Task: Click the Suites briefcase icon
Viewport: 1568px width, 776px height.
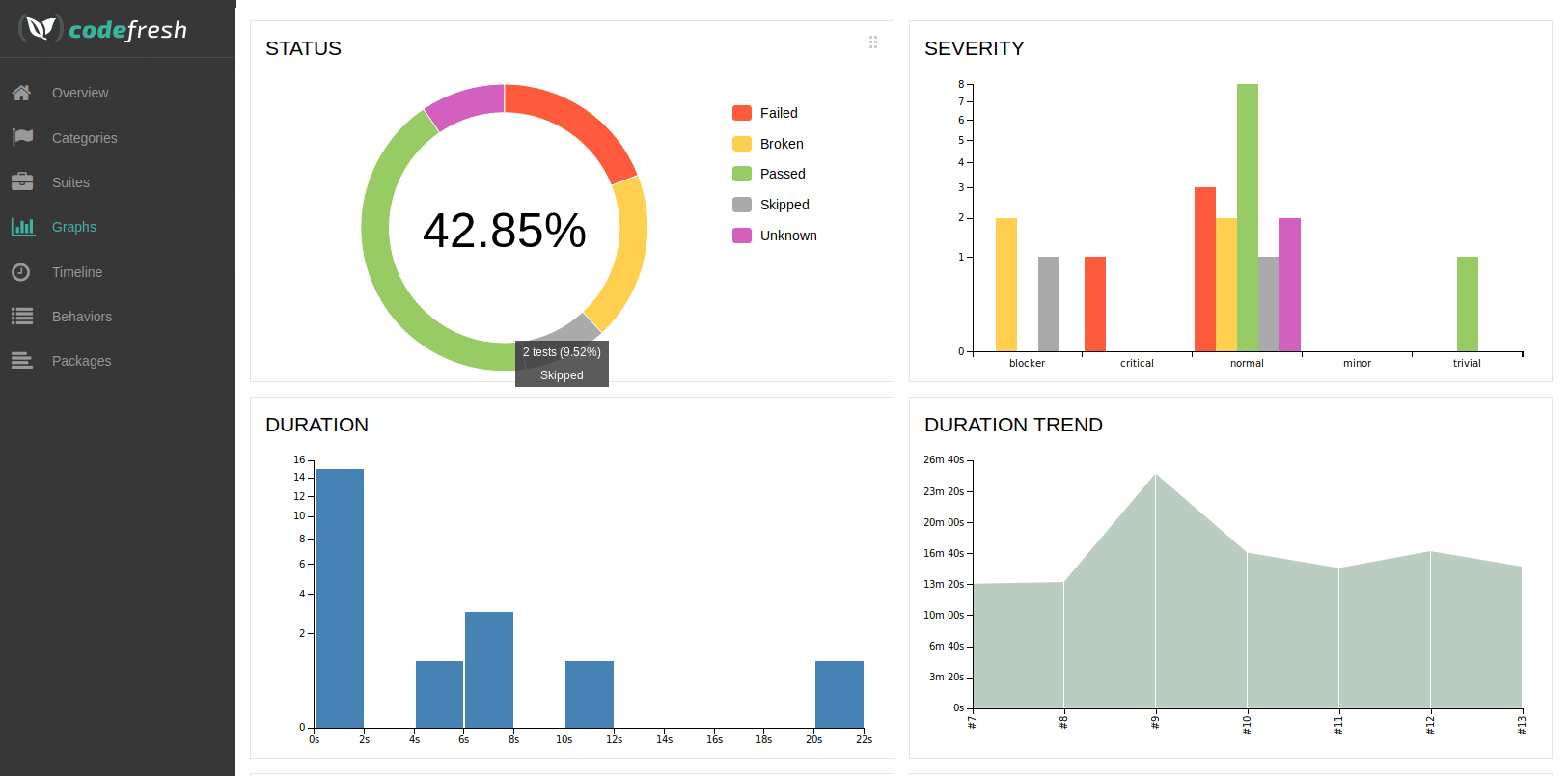Action: click(22, 181)
